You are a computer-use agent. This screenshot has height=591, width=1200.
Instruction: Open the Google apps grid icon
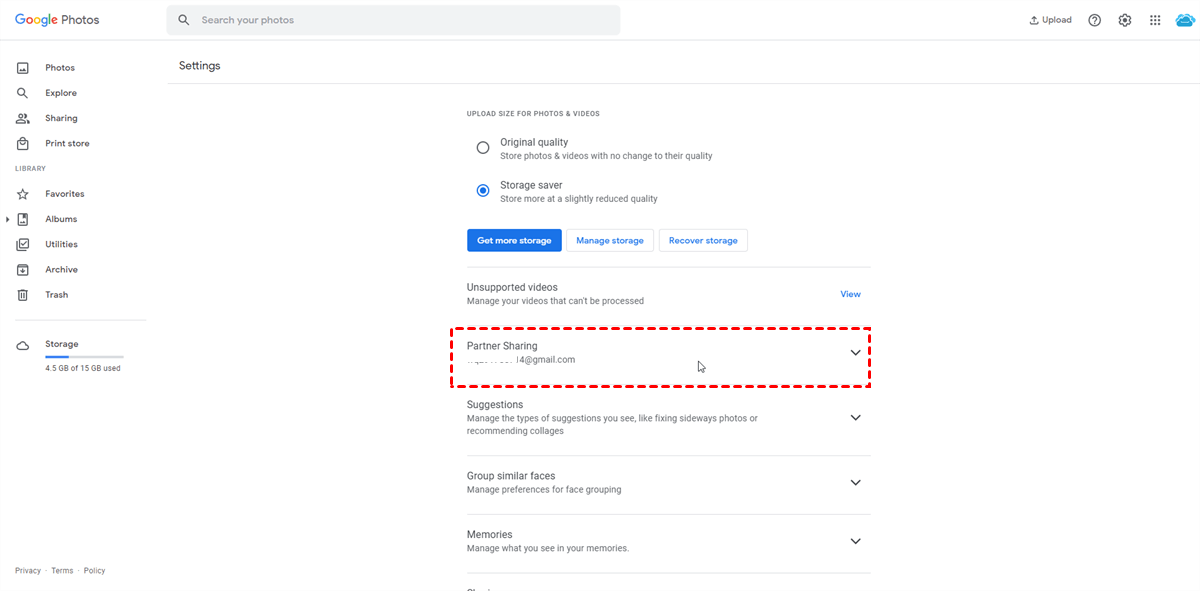1155,20
